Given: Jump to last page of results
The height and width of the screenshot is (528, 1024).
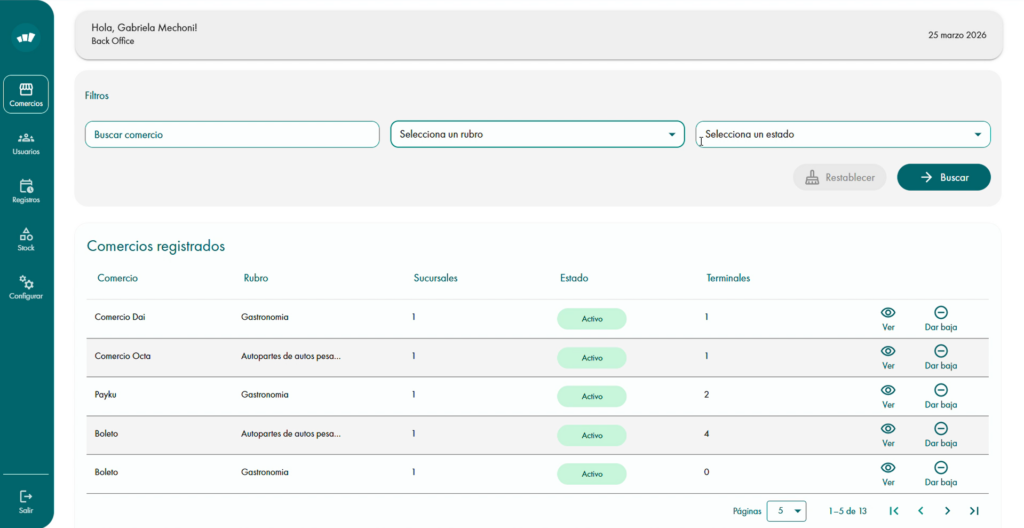Looking at the screenshot, I should 974,511.
